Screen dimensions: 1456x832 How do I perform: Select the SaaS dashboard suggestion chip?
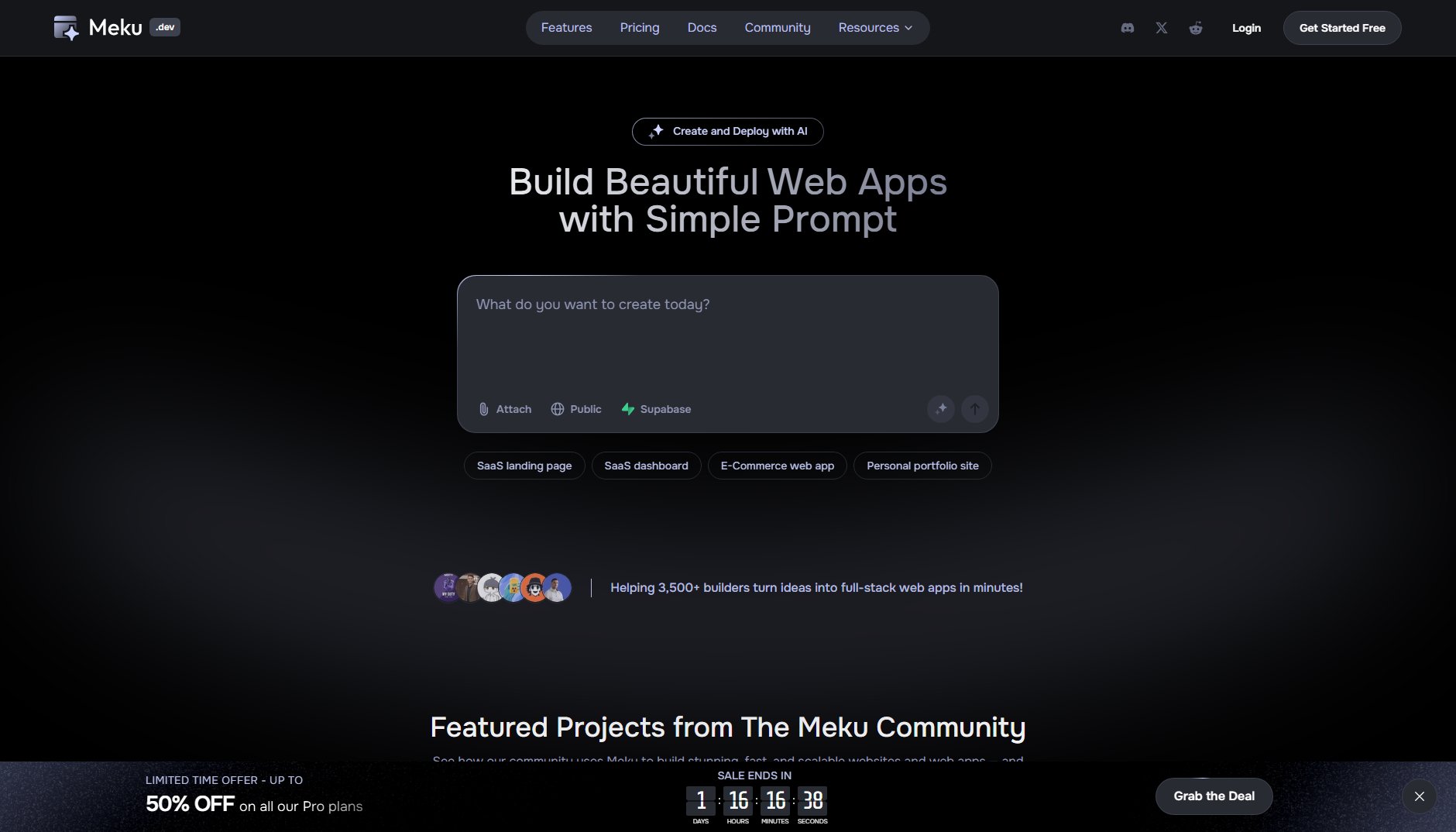pyautogui.click(x=646, y=466)
